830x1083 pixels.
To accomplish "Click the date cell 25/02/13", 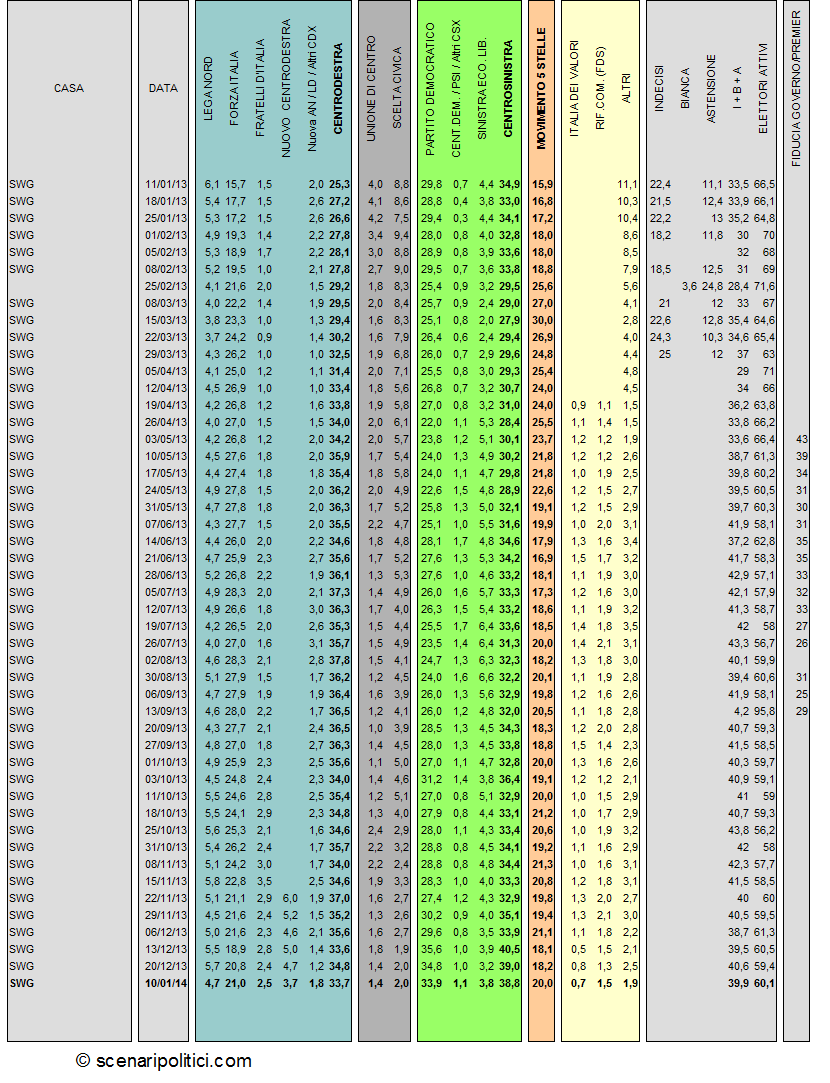I will click(166, 286).
